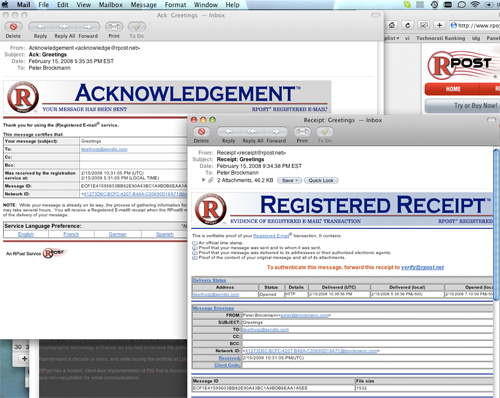Image resolution: width=500 pixels, height=398 pixels.
Task: Click the verify@rpost.net link
Action: 422,267
